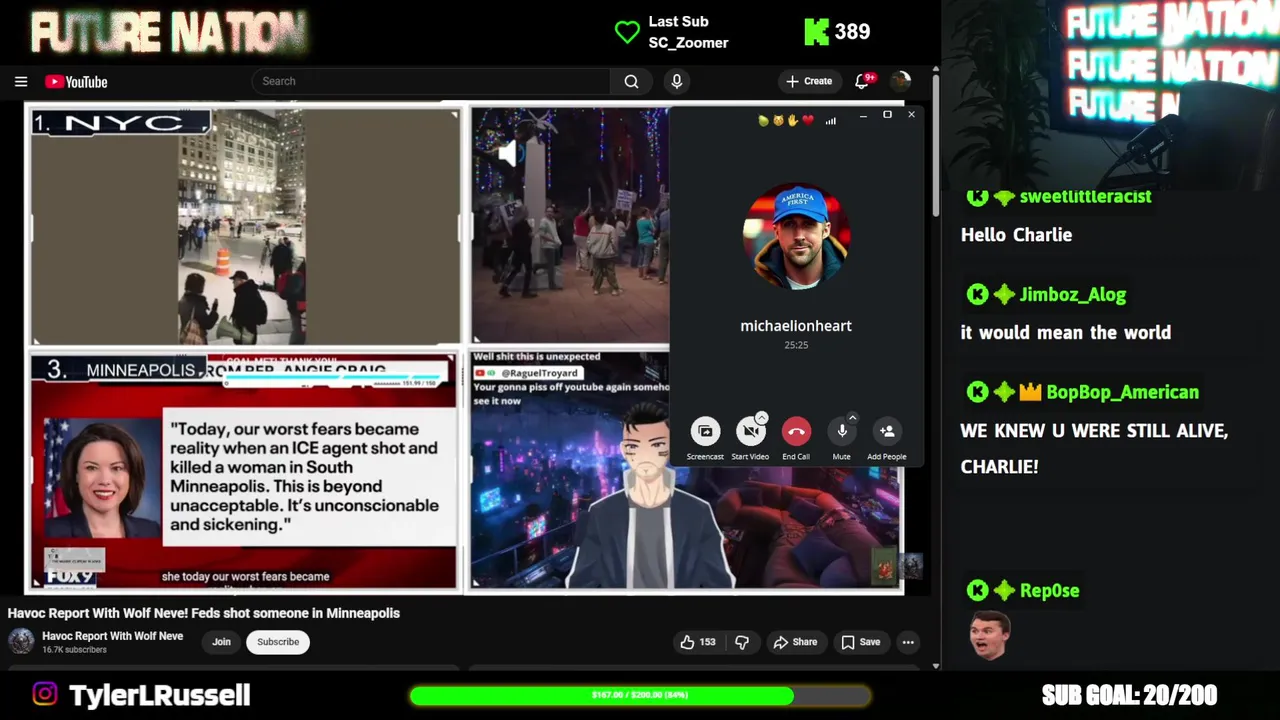This screenshot has width=1280, height=720.
Task: Expand the microphone options chevron
Action: click(853, 417)
